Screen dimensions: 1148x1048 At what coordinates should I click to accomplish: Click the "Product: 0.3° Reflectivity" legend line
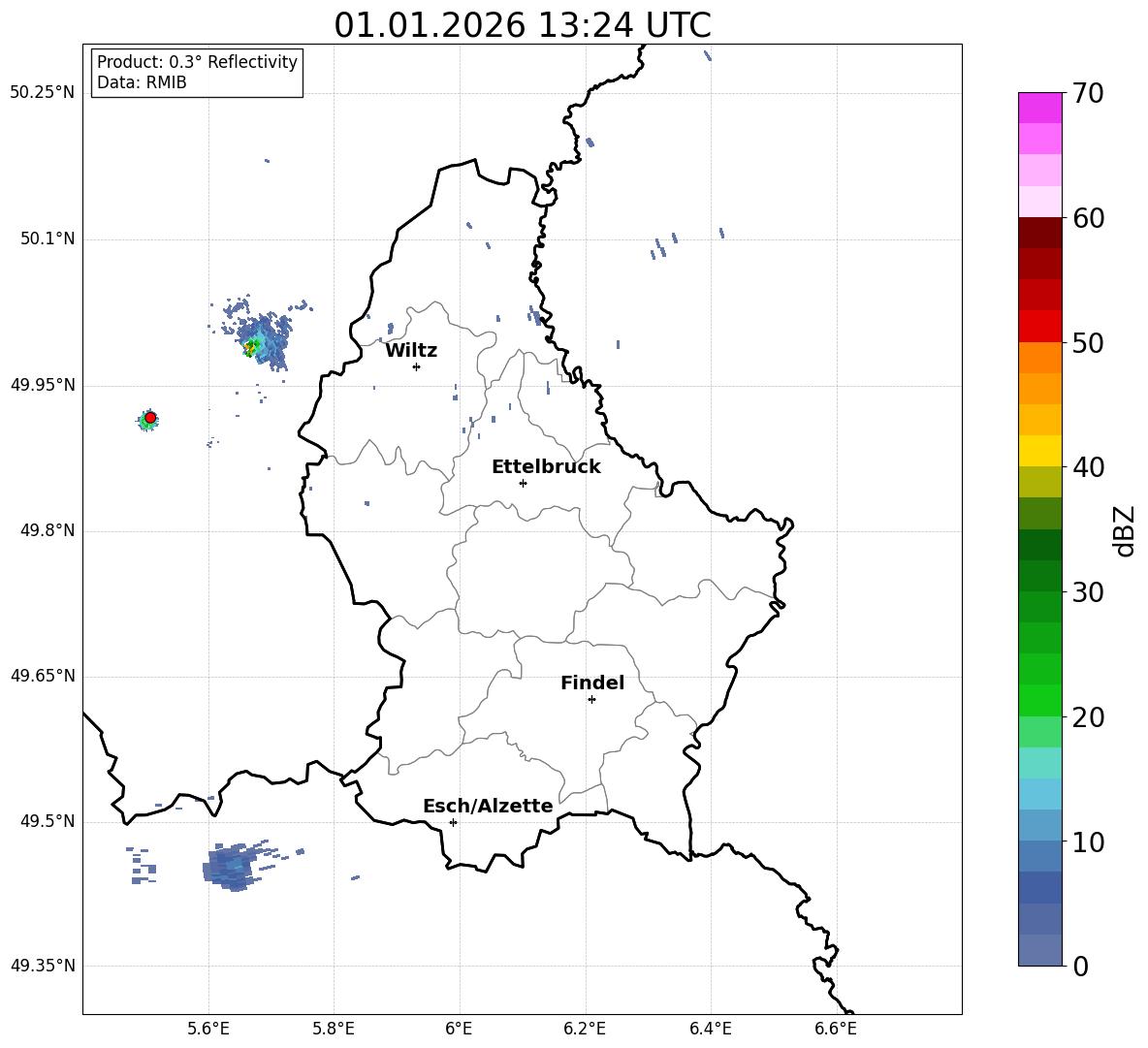click(197, 62)
